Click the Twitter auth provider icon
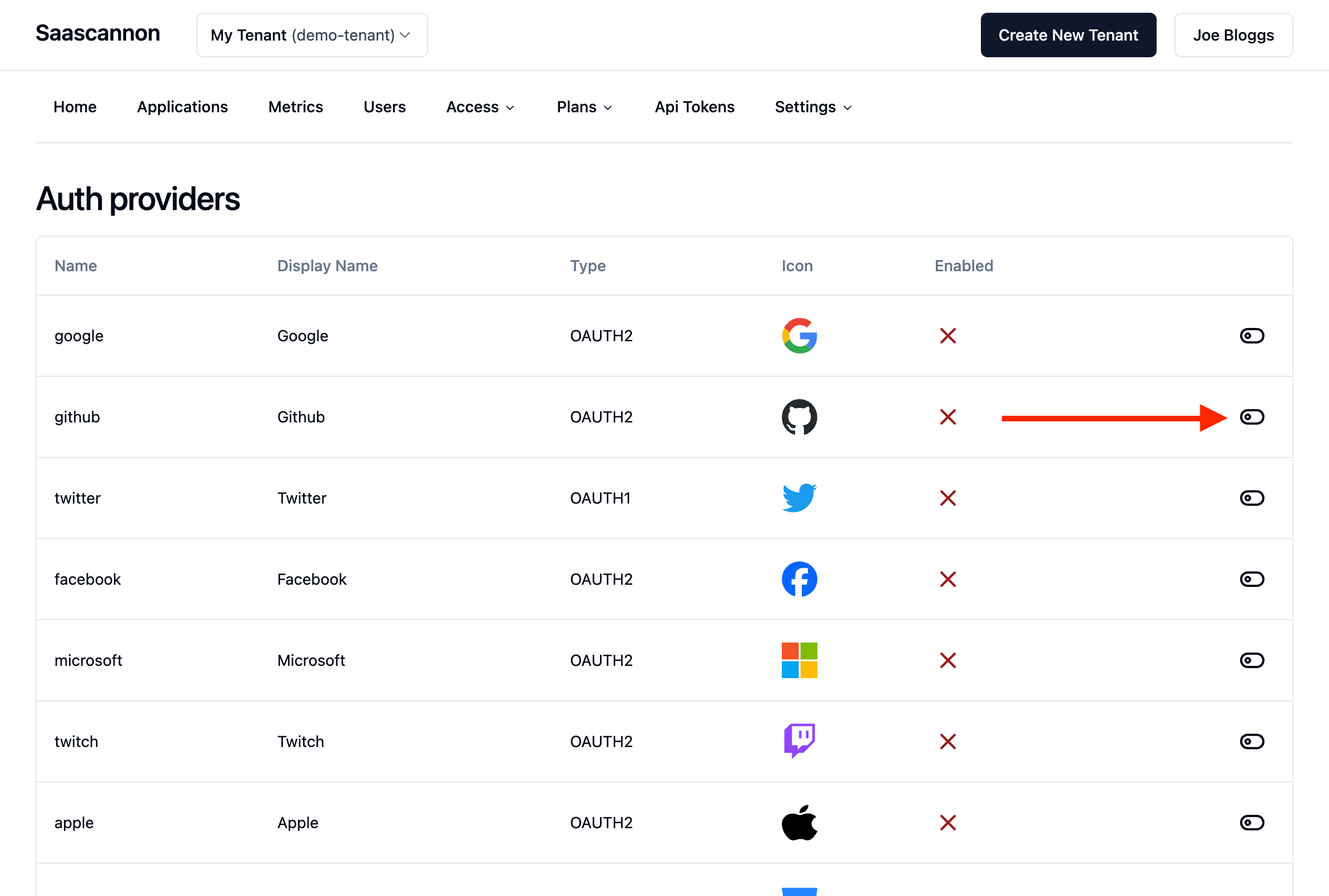1329x896 pixels. 799,498
